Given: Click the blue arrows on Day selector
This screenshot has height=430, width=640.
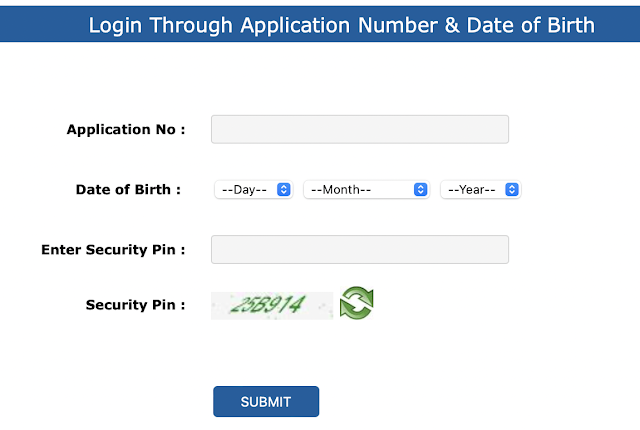Looking at the screenshot, I should coord(283,189).
